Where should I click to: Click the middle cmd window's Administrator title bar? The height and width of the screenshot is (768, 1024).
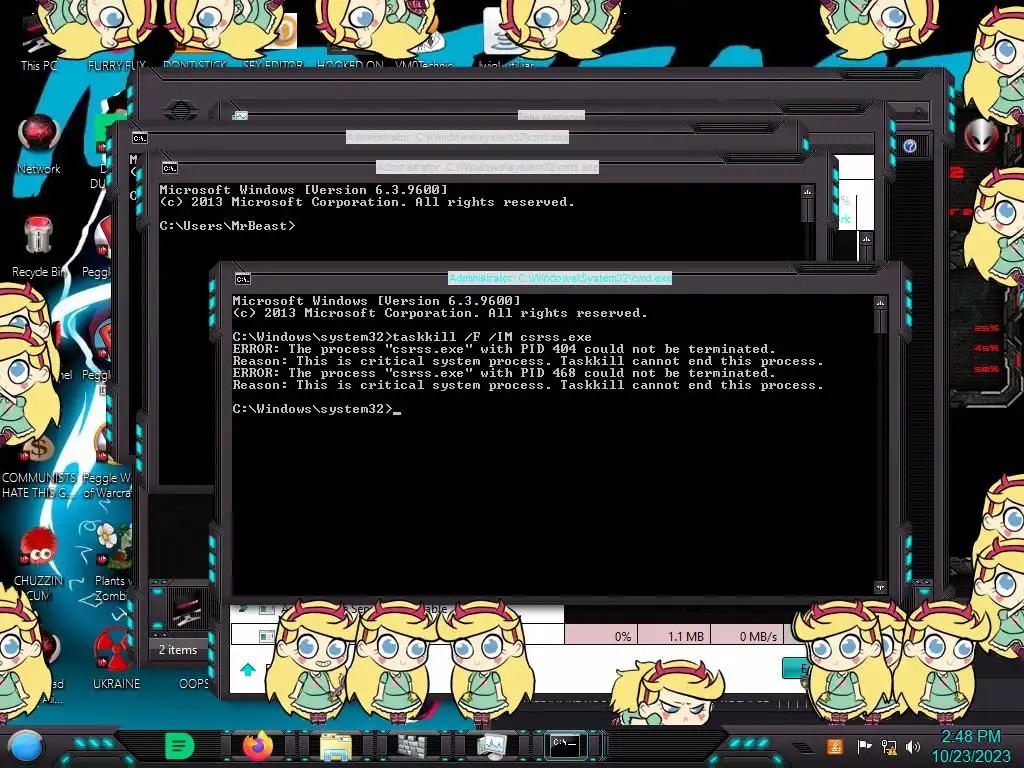[487, 167]
